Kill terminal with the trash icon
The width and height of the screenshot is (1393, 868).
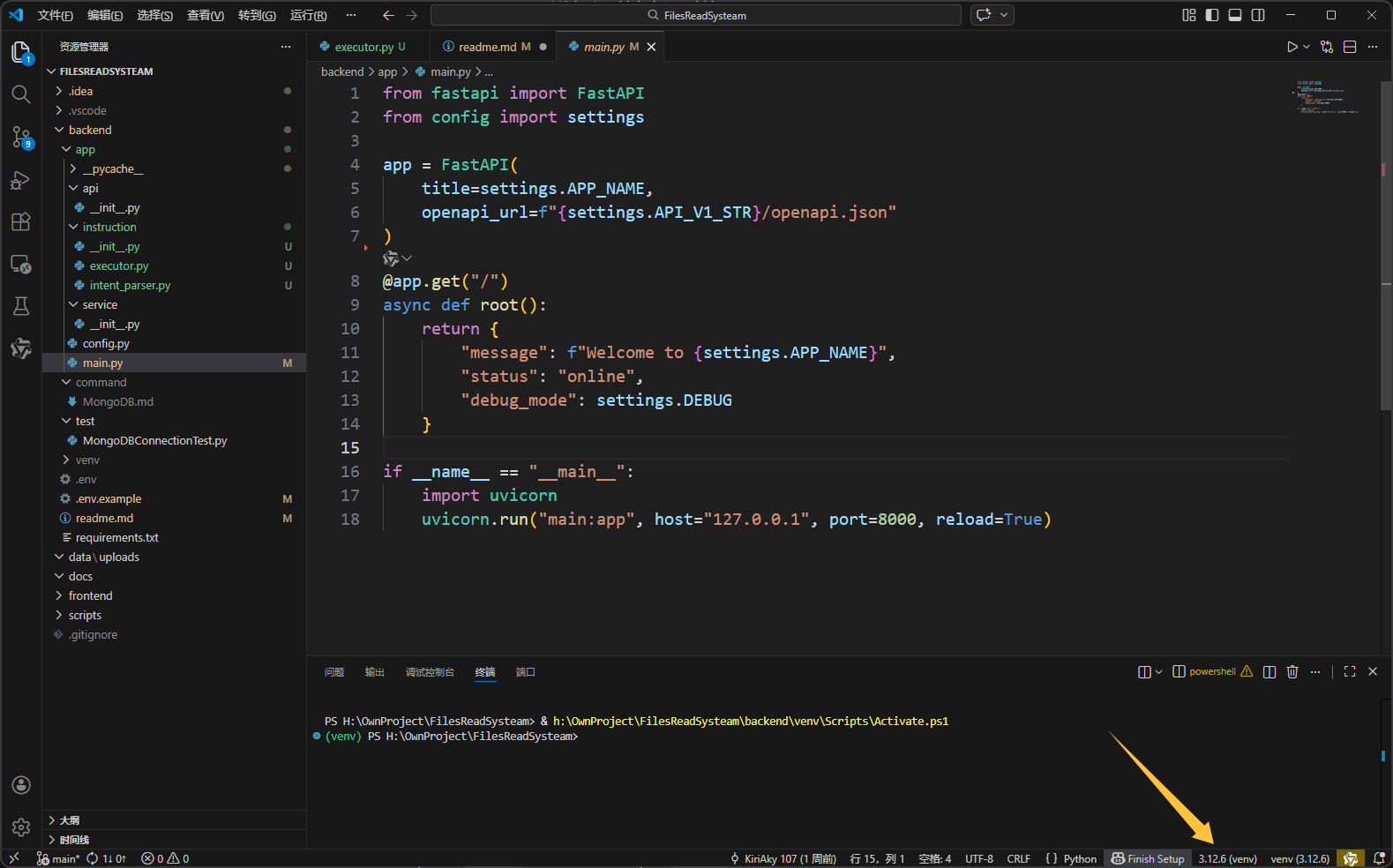pyautogui.click(x=1292, y=672)
